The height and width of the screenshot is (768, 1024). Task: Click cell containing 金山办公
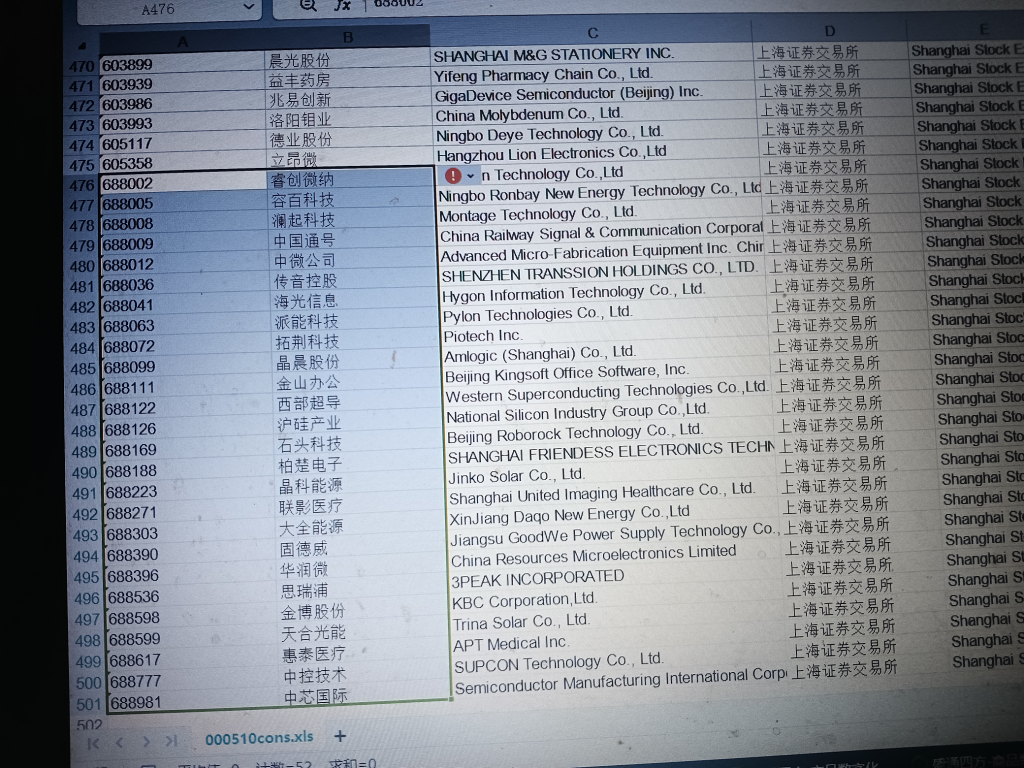point(358,383)
